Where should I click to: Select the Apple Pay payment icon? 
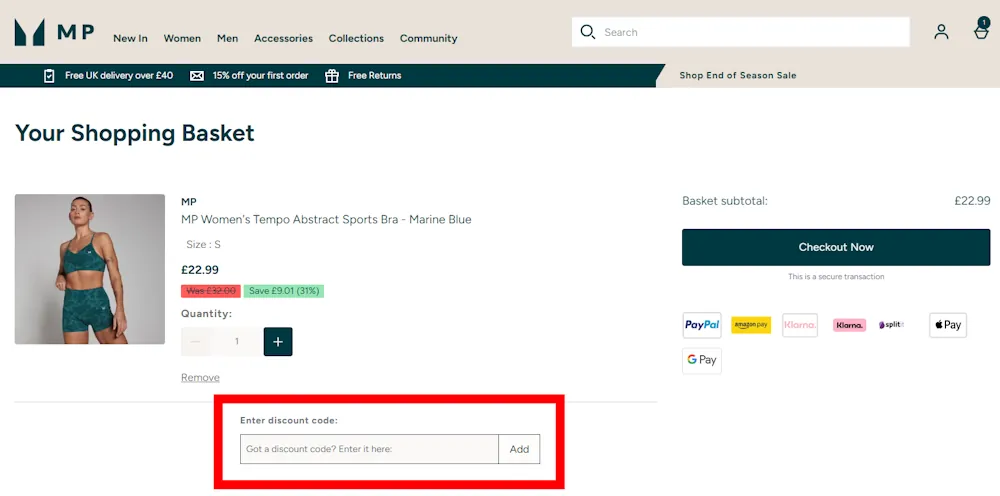[948, 325]
